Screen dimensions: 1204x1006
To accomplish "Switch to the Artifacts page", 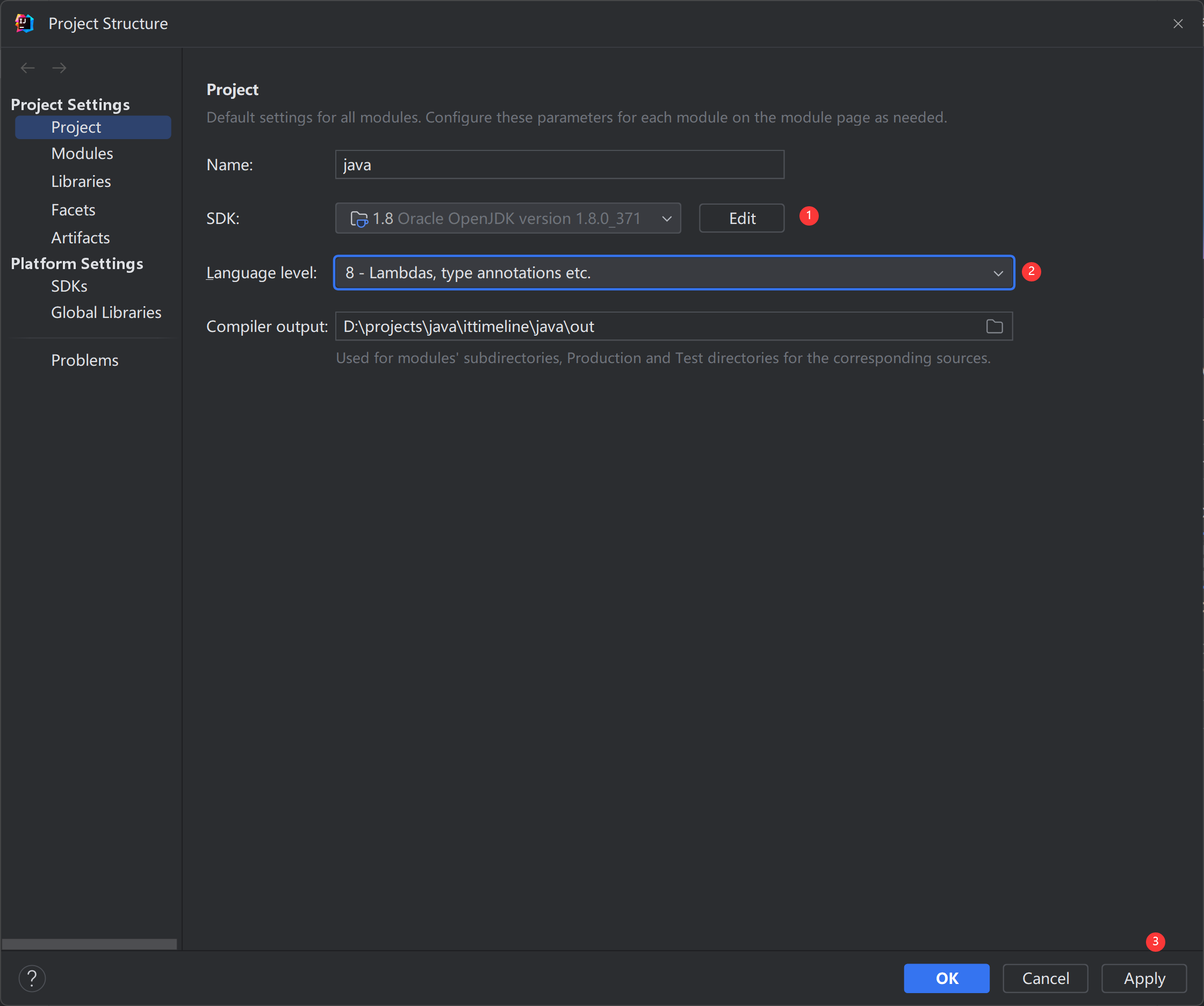I will [80, 238].
